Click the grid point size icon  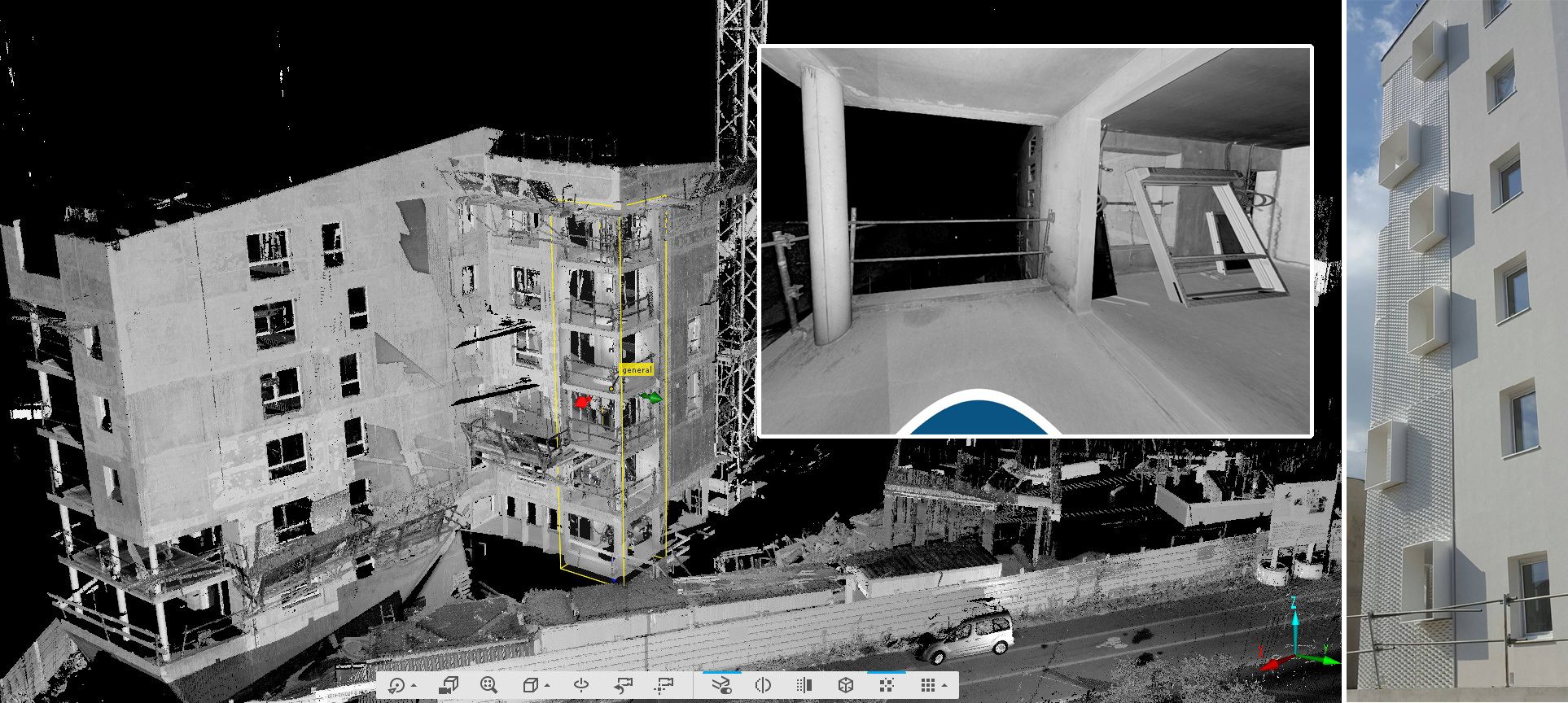coord(927,685)
